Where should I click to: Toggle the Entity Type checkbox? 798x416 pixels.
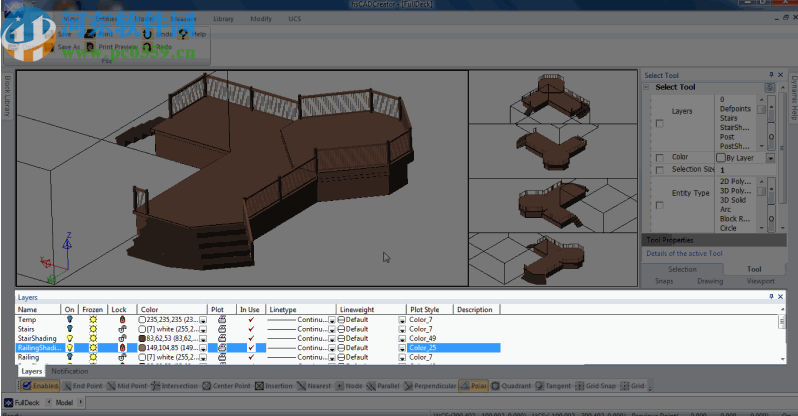[x=658, y=204]
